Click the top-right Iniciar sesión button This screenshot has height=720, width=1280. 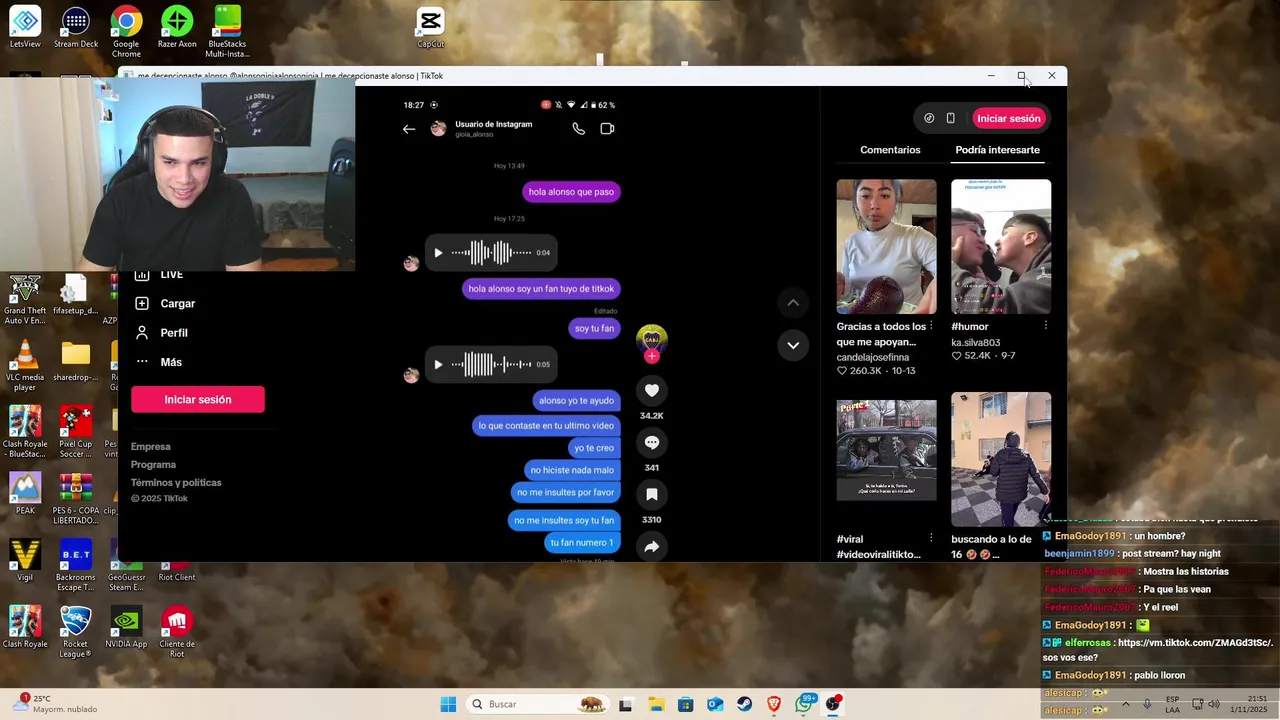(x=1008, y=118)
